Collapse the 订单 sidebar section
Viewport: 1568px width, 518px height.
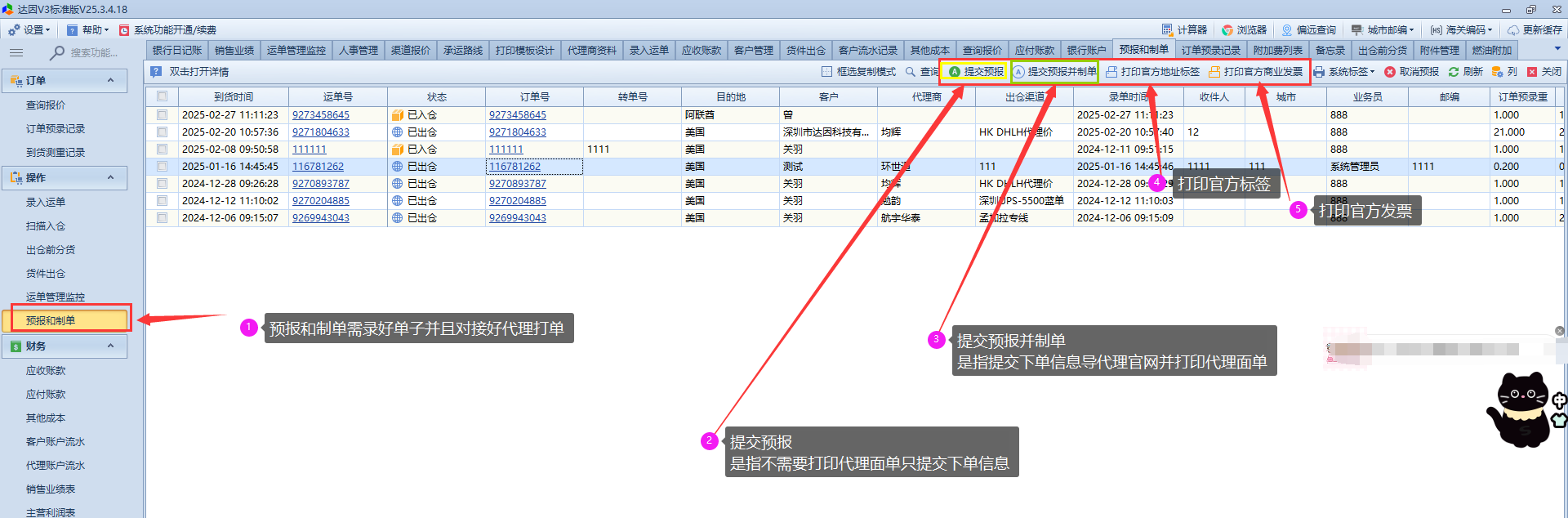coord(111,80)
